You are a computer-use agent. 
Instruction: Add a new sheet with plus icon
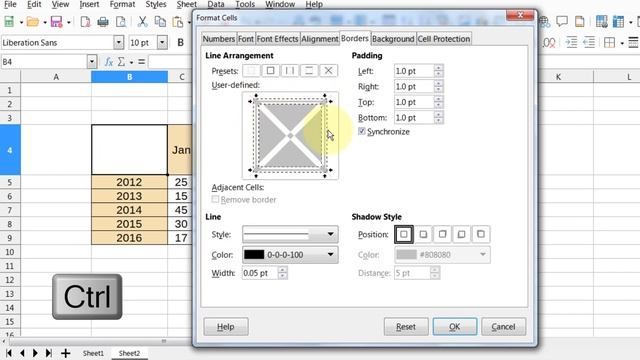coord(65,353)
